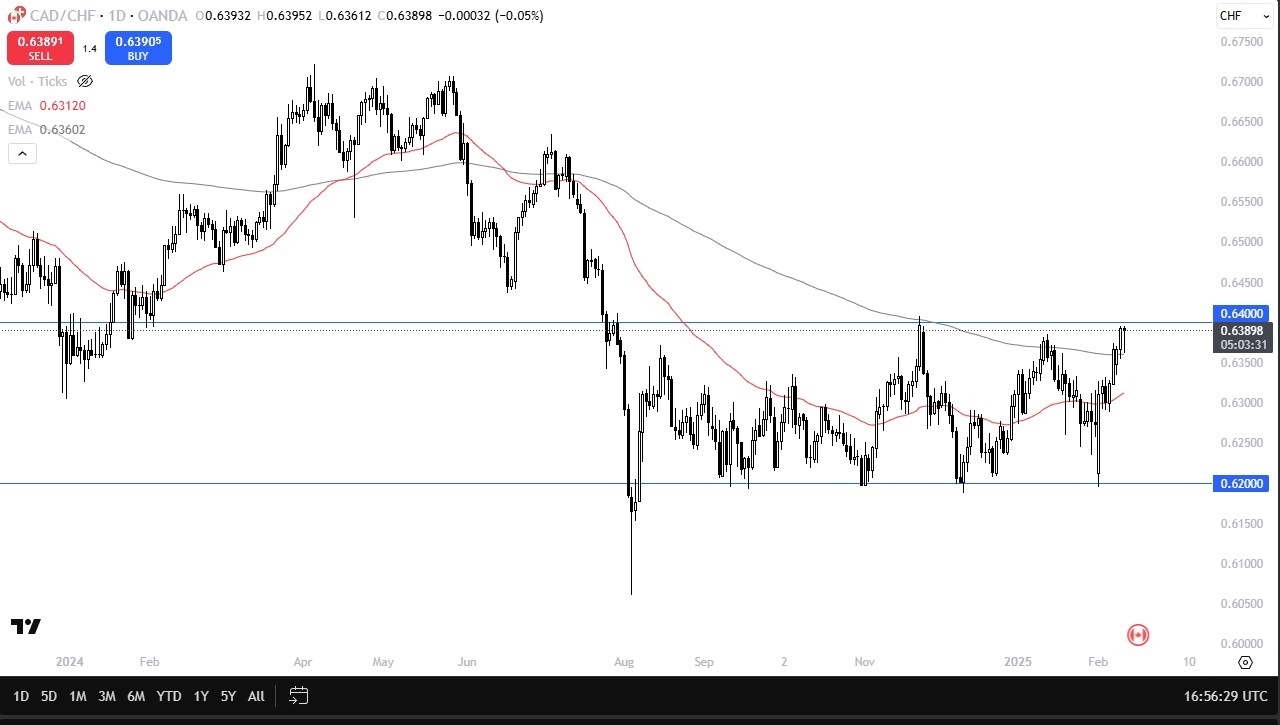Select the All range option

256,696
